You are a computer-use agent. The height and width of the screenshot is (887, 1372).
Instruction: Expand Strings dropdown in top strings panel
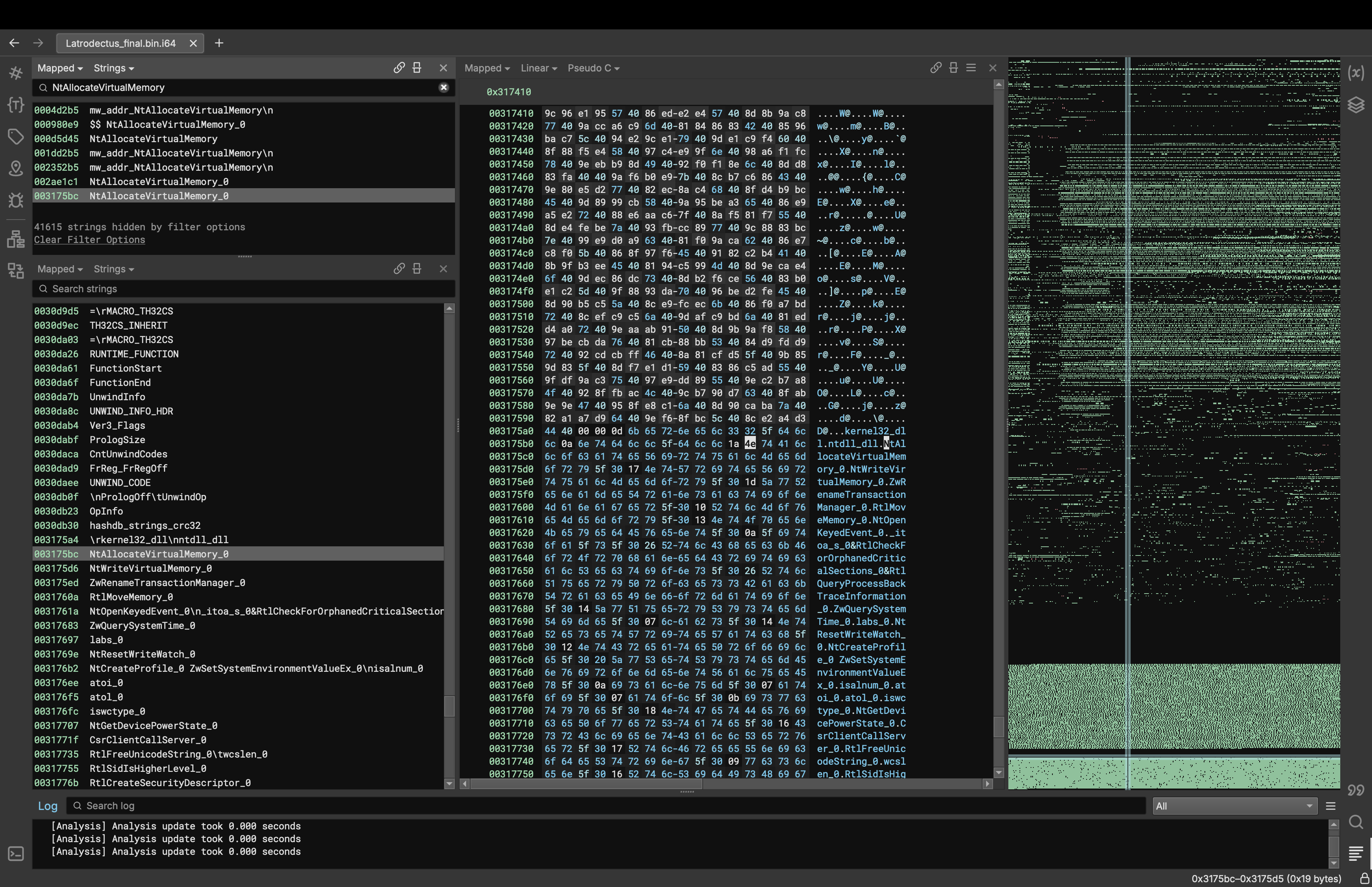pyautogui.click(x=114, y=68)
